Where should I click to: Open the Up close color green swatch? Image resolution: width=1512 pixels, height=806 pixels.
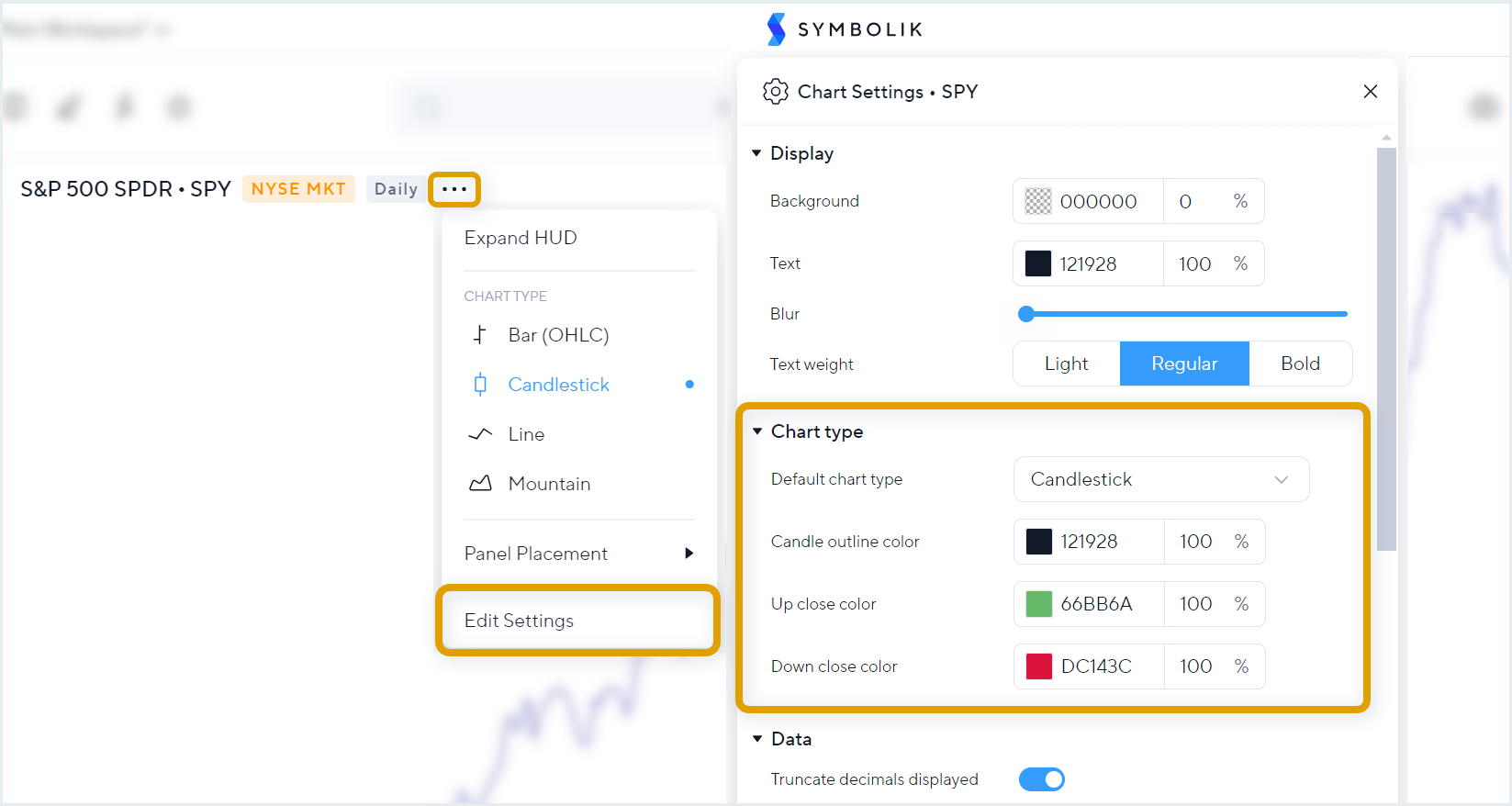[x=1039, y=604]
